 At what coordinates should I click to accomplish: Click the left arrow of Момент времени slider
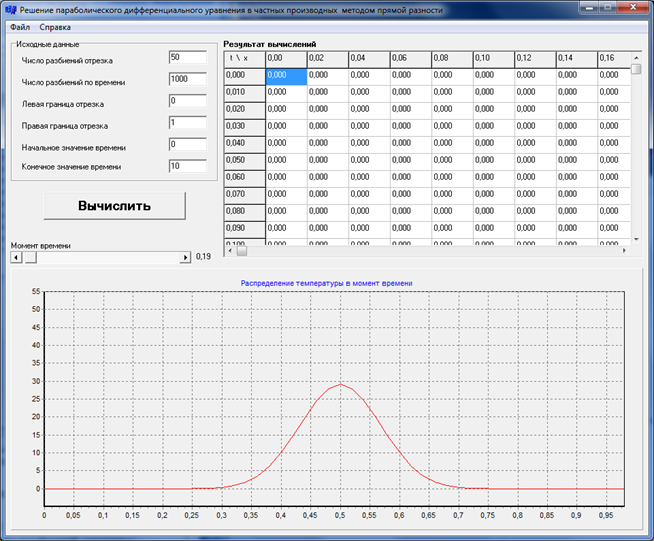click(x=16, y=257)
